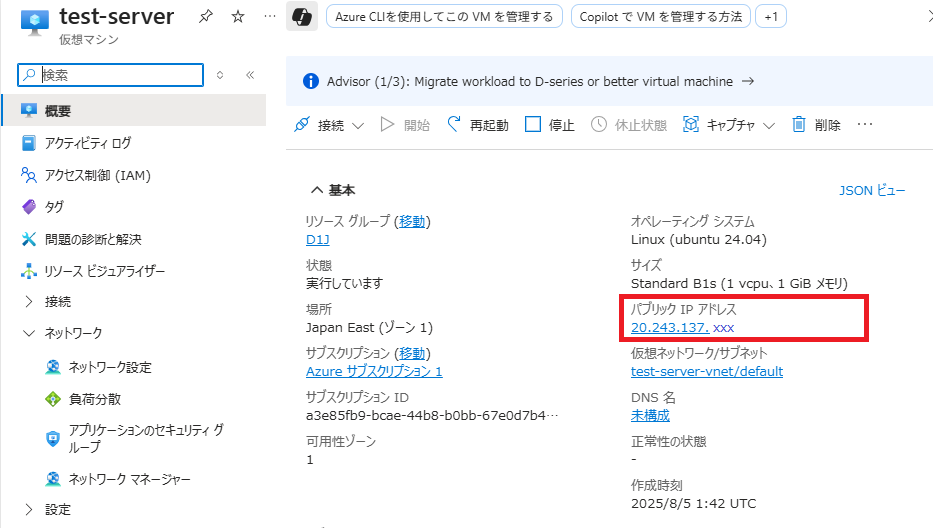Select Japan East location text

[370, 327]
